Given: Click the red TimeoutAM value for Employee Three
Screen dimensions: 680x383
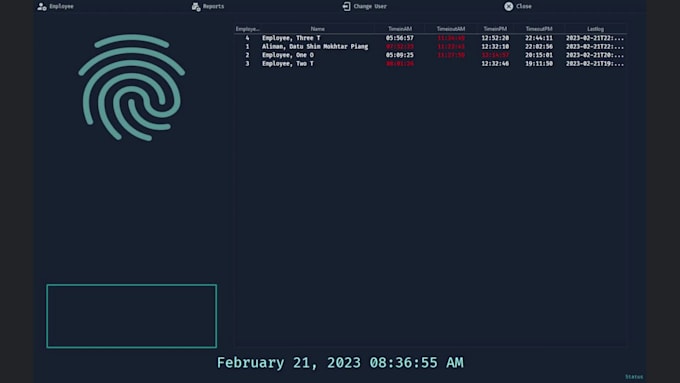Looking at the screenshot, I should pyautogui.click(x=451, y=38).
